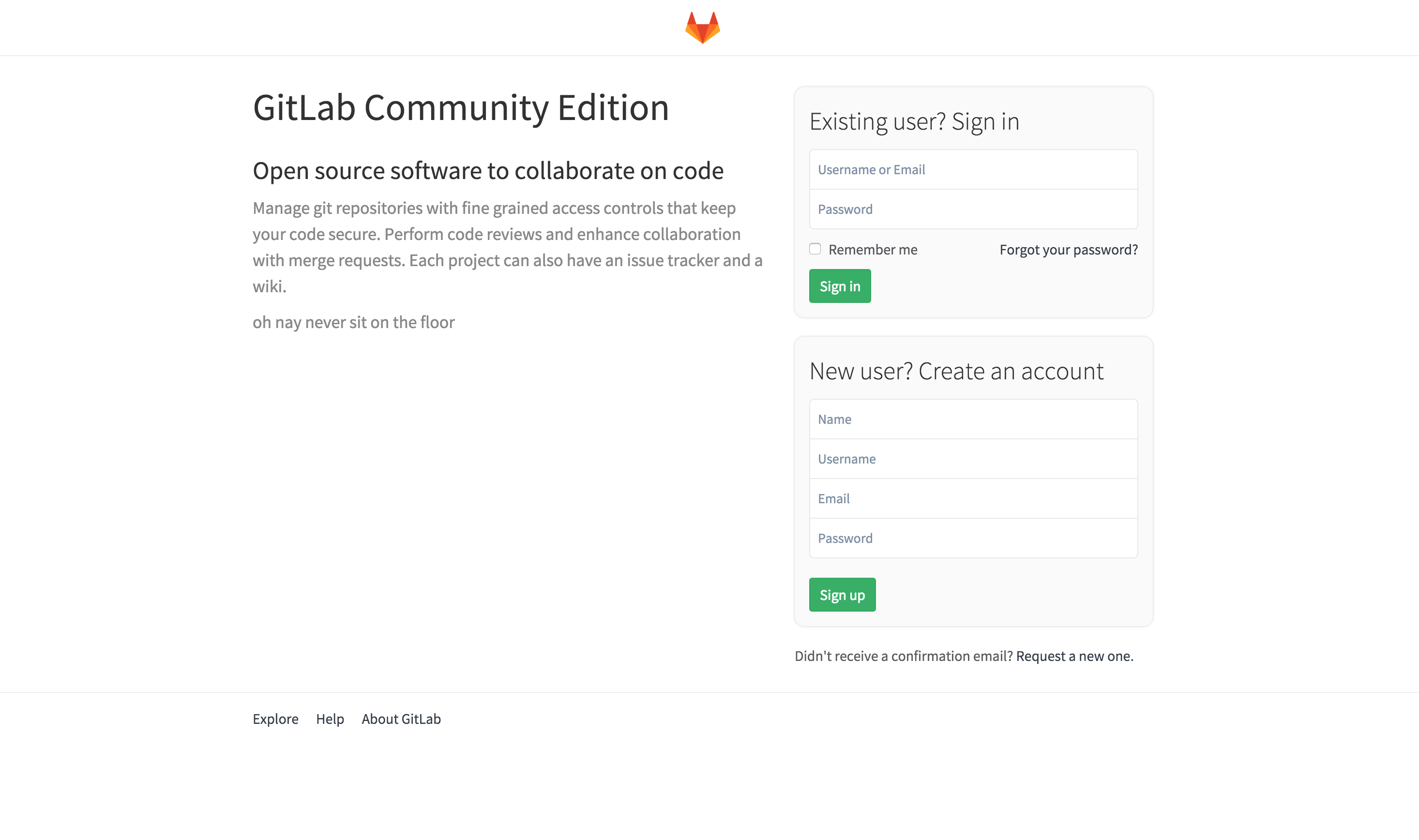Click the Sign in button
The height and width of the screenshot is (840, 1419).
pyautogui.click(x=839, y=286)
